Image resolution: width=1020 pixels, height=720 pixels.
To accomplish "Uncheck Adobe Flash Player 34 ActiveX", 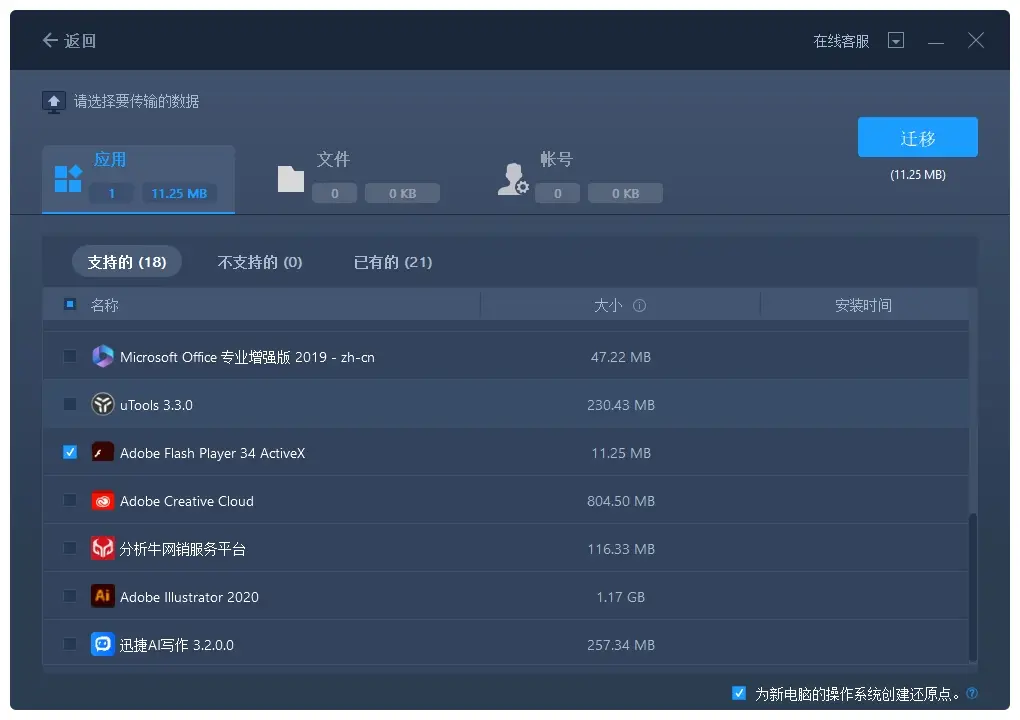I will tap(69, 452).
